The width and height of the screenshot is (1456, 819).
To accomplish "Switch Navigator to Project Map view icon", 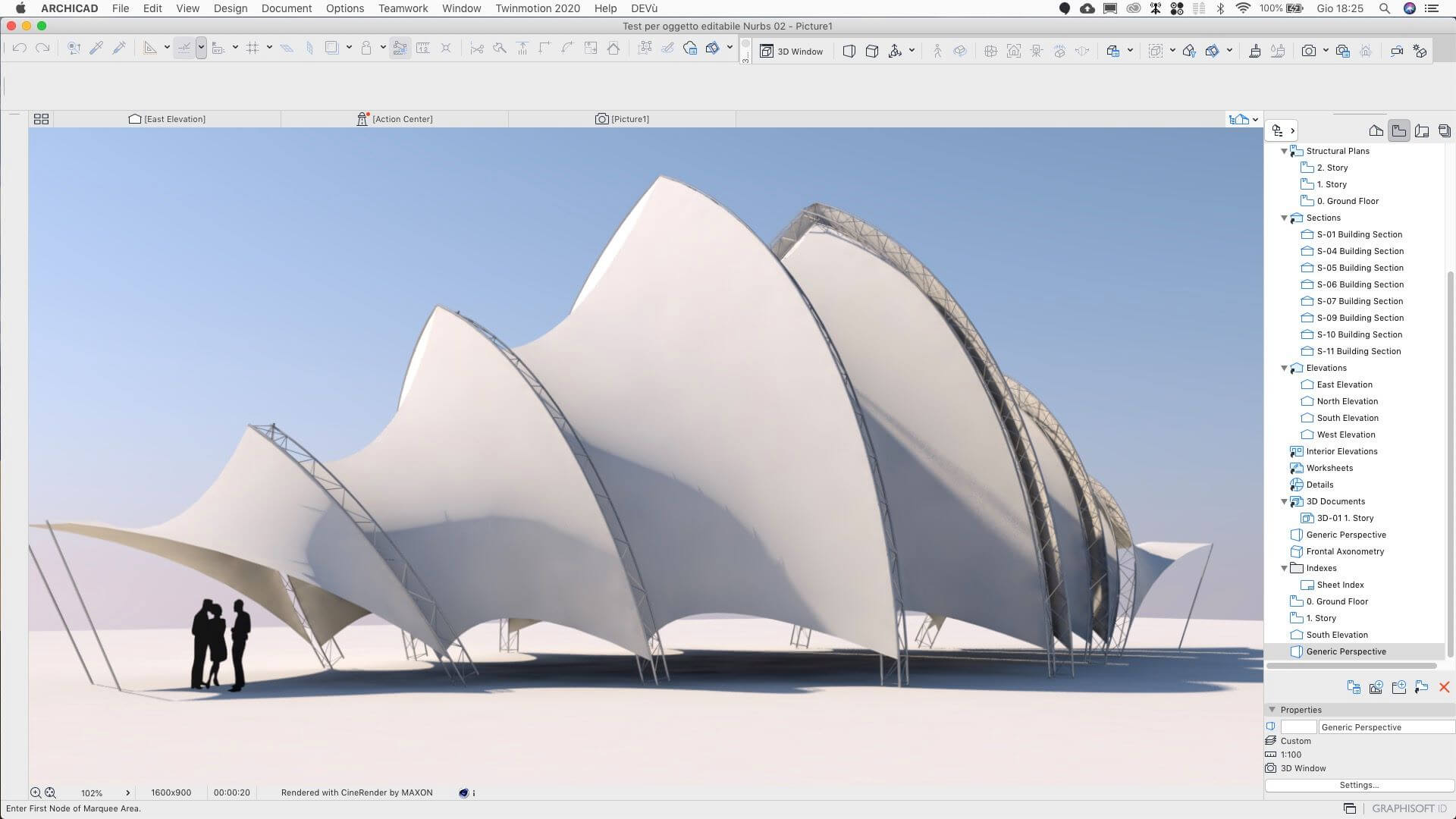I will (1376, 130).
